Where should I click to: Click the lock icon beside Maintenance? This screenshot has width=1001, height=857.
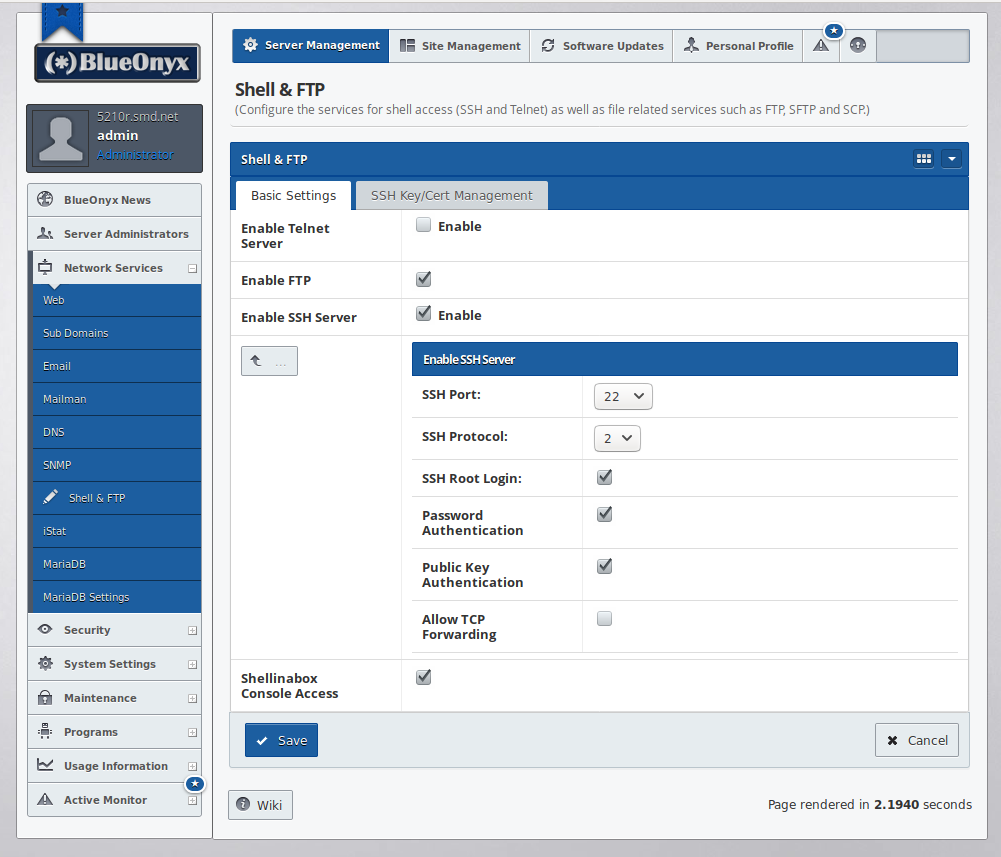(45, 697)
